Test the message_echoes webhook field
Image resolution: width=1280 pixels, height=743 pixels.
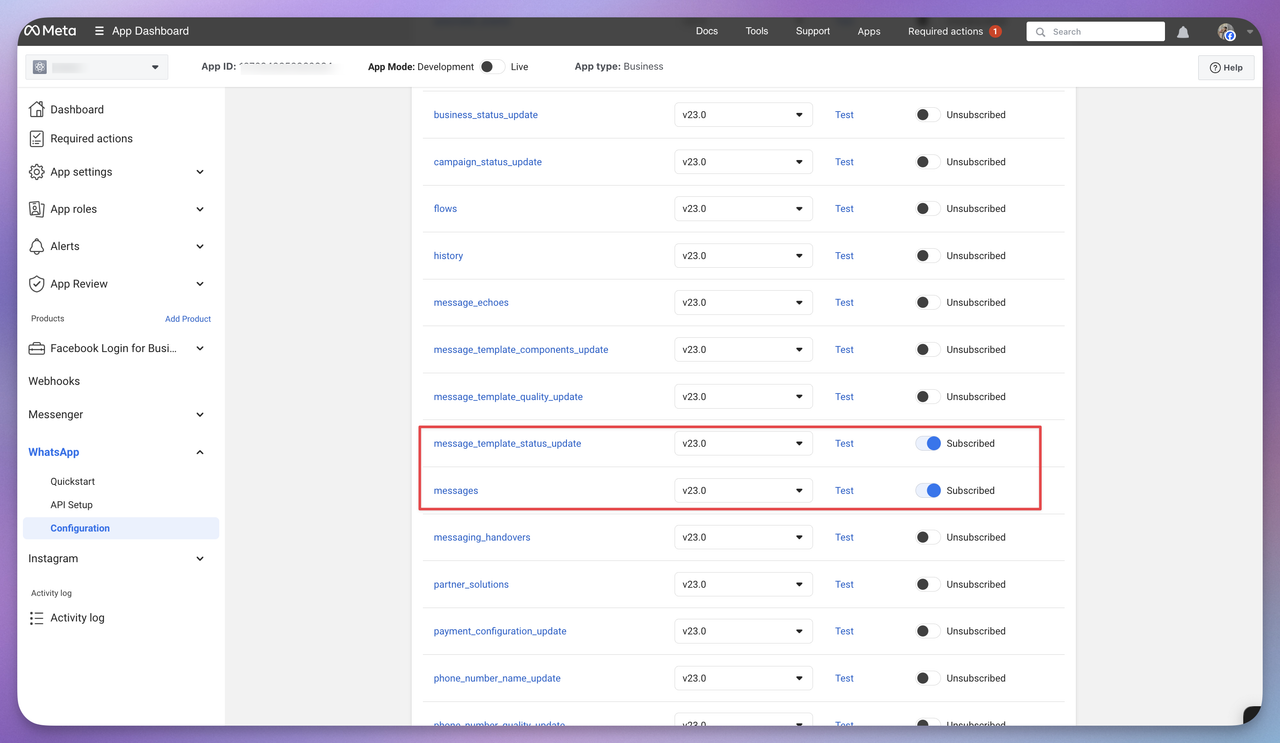click(x=844, y=303)
